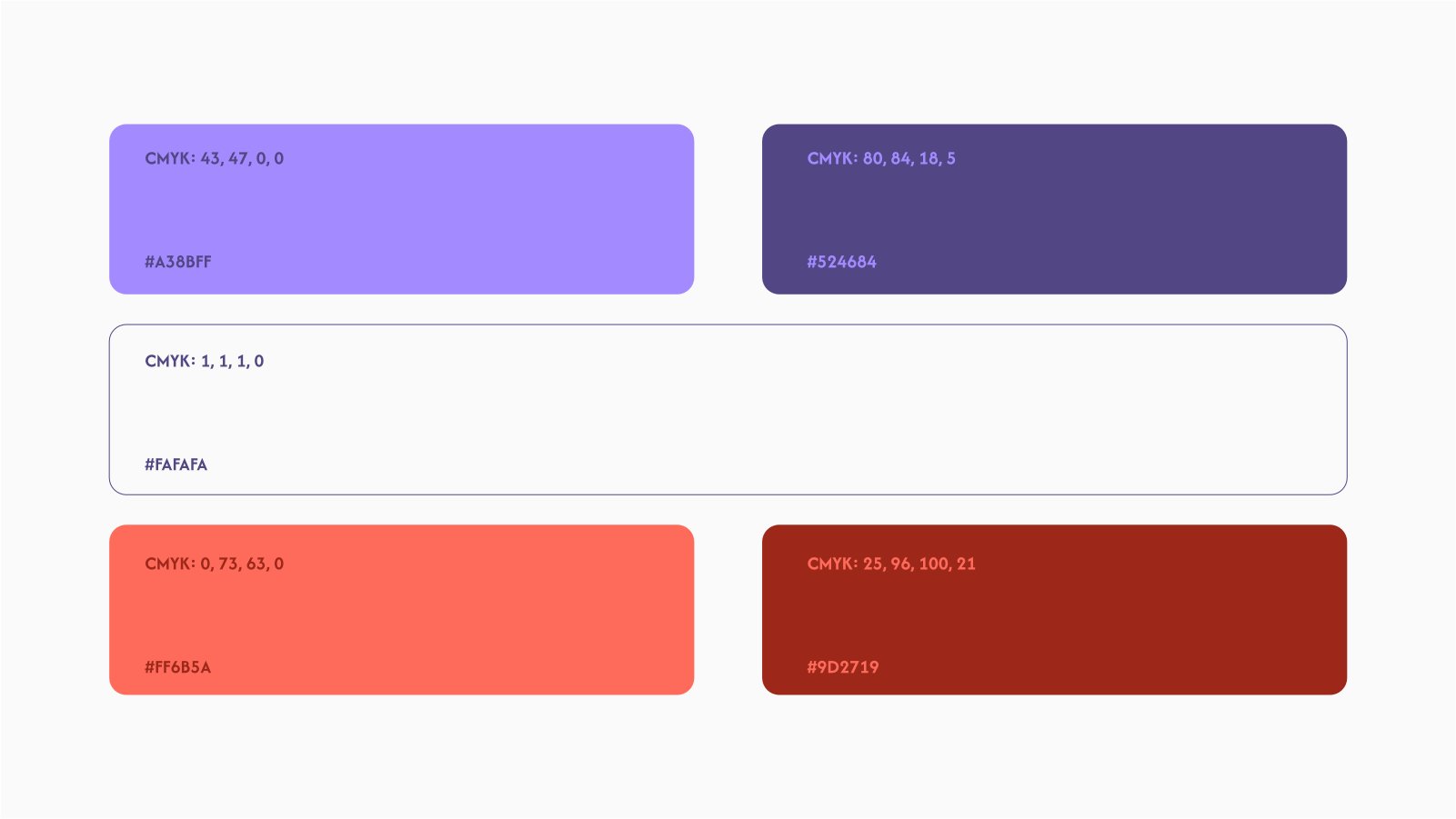The width and height of the screenshot is (1456, 819).
Task: Select the #FF6B5A hex code text
Action: click(x=178, y=667)
